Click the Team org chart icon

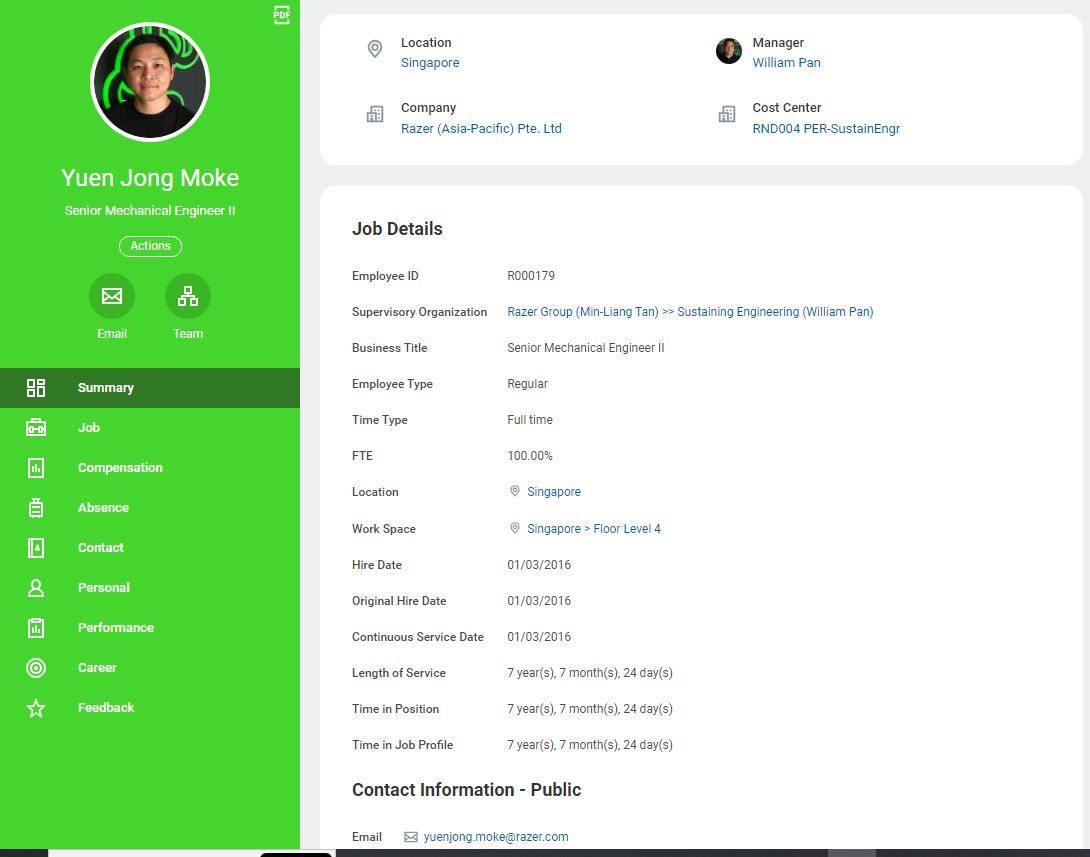(x=188, y=296)
